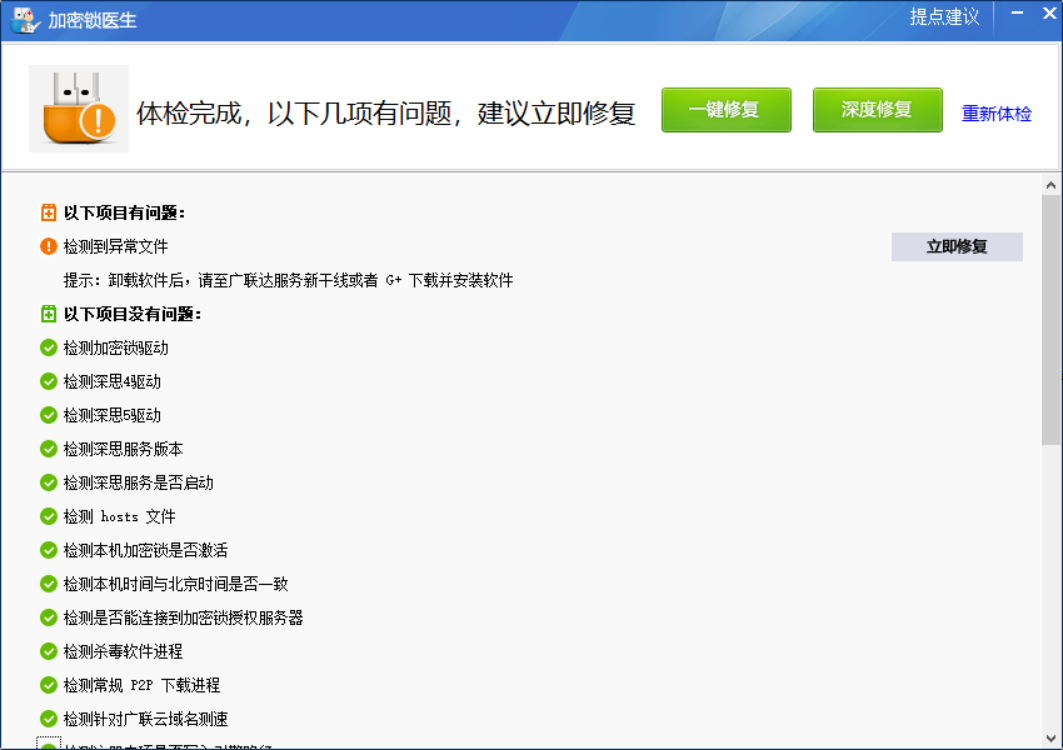Select the 检测深思4驱动 item text
Viewport: 1063px width, 750px height.
tap(112, 382)
